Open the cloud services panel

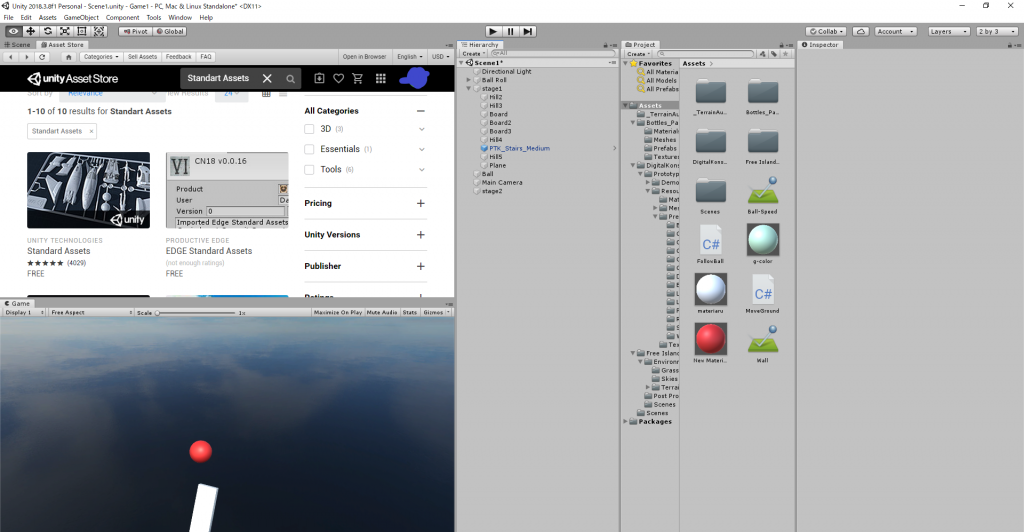click(861, 31)
